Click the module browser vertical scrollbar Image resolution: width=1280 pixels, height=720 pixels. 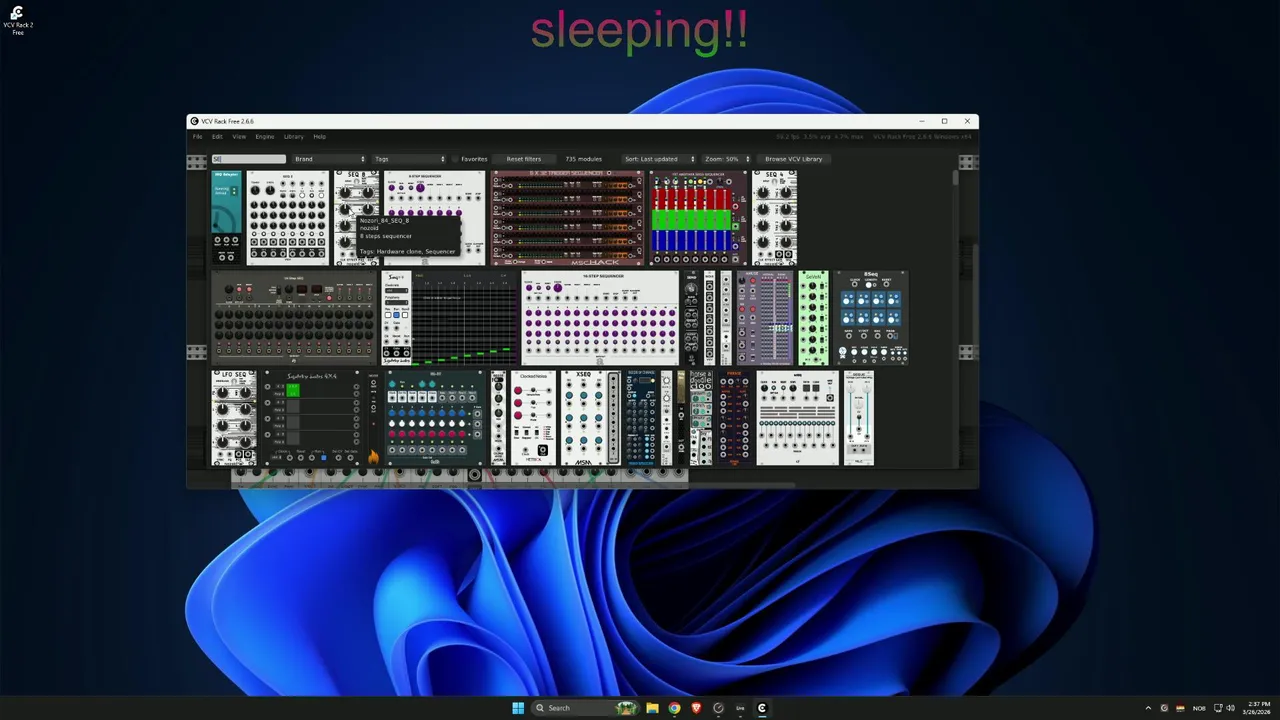click(x=955, y=180)
